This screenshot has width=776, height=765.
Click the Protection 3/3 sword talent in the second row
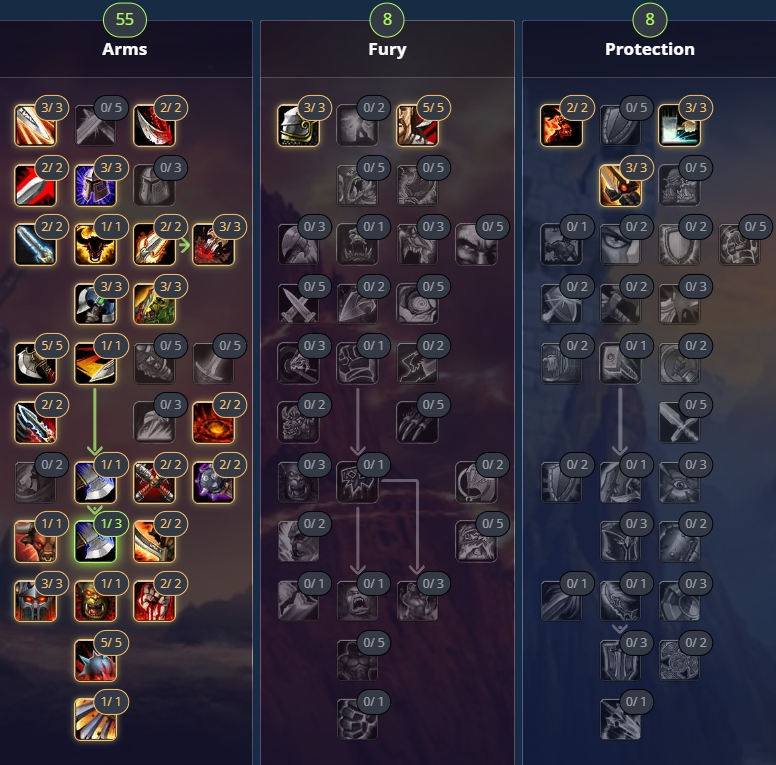(x=620, y=185)
